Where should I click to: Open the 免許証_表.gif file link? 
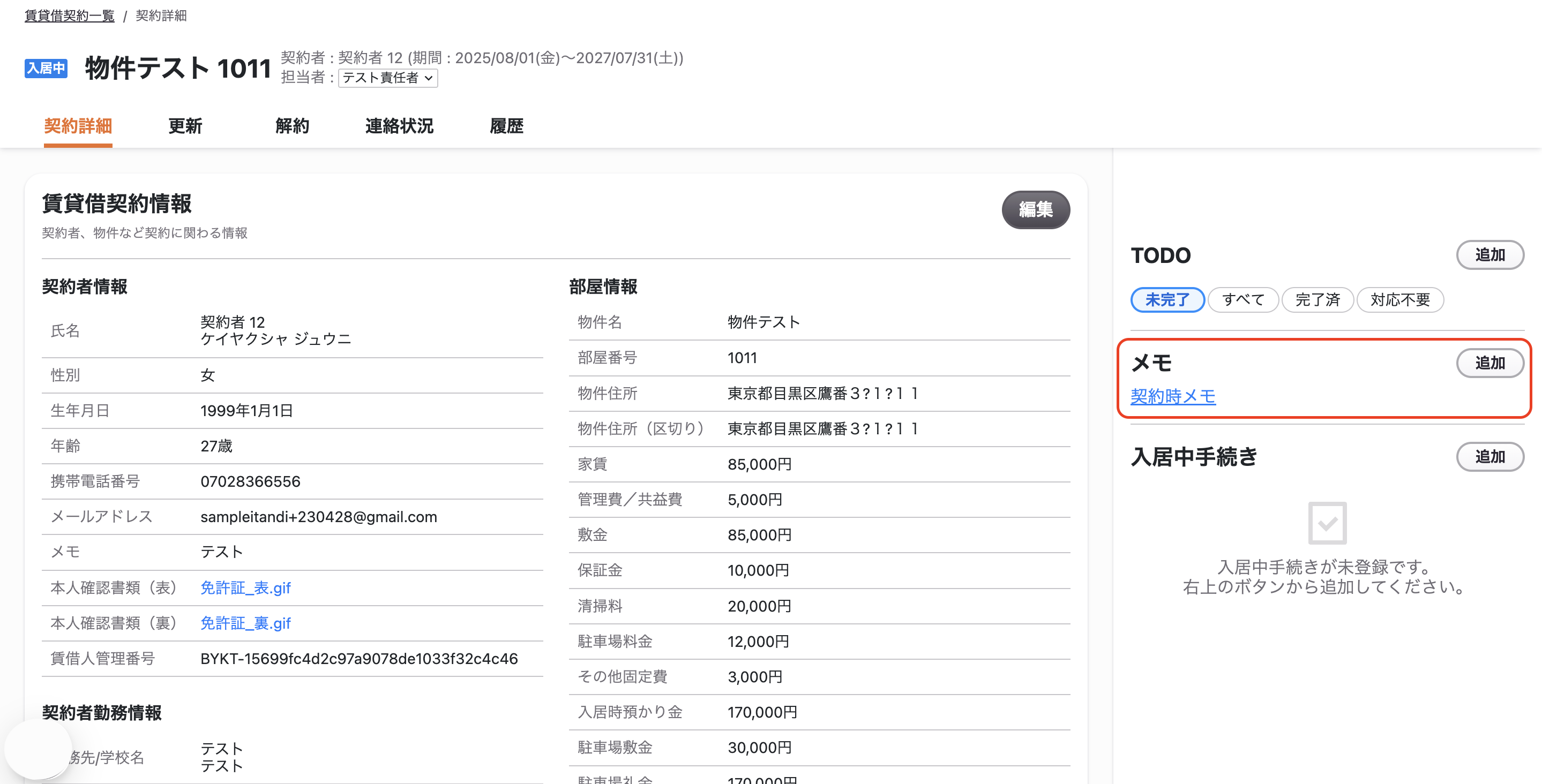point(245,587)
